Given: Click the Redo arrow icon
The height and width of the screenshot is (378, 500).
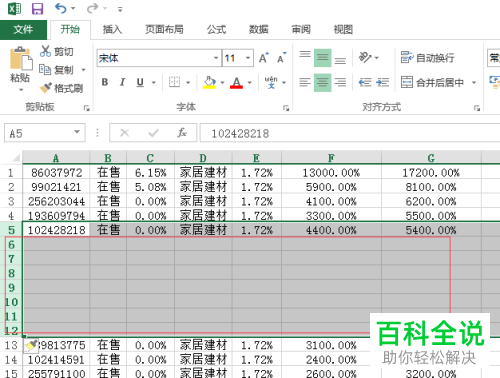Looking at the screenshot, I should pos(93,8).
